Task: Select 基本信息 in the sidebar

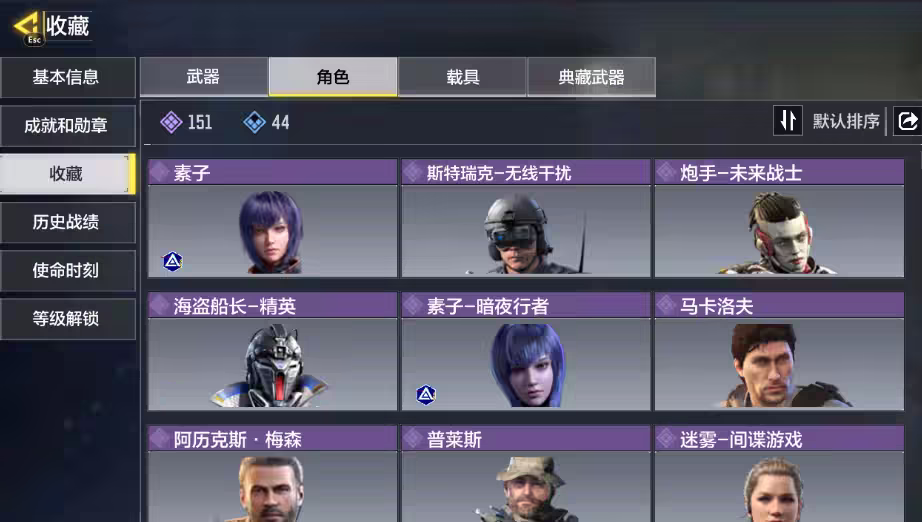Action: coord(68,77)
